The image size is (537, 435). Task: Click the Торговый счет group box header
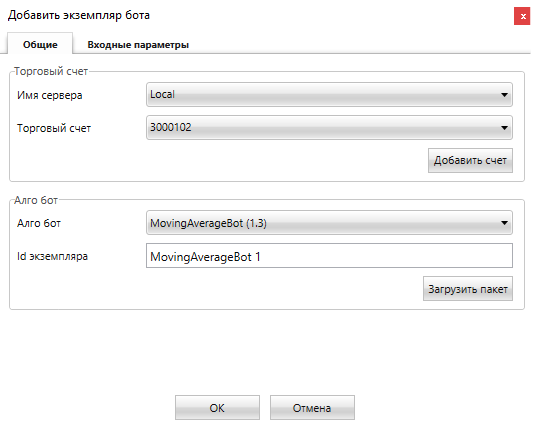51,71
